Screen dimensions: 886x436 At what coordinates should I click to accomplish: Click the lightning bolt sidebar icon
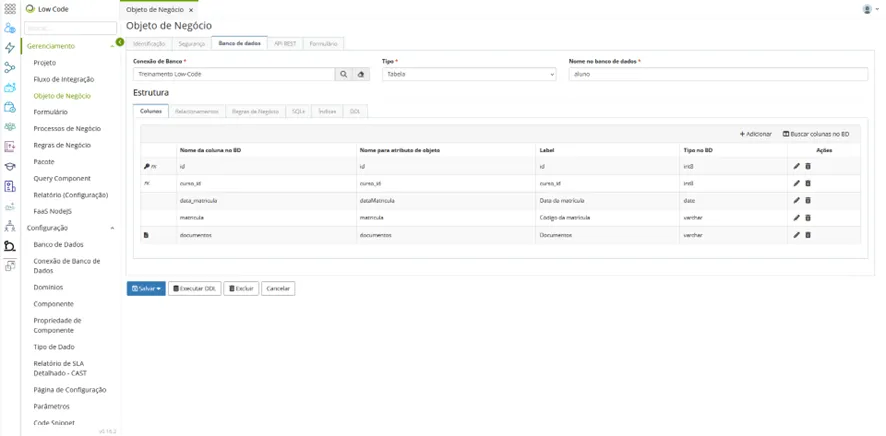10,47
